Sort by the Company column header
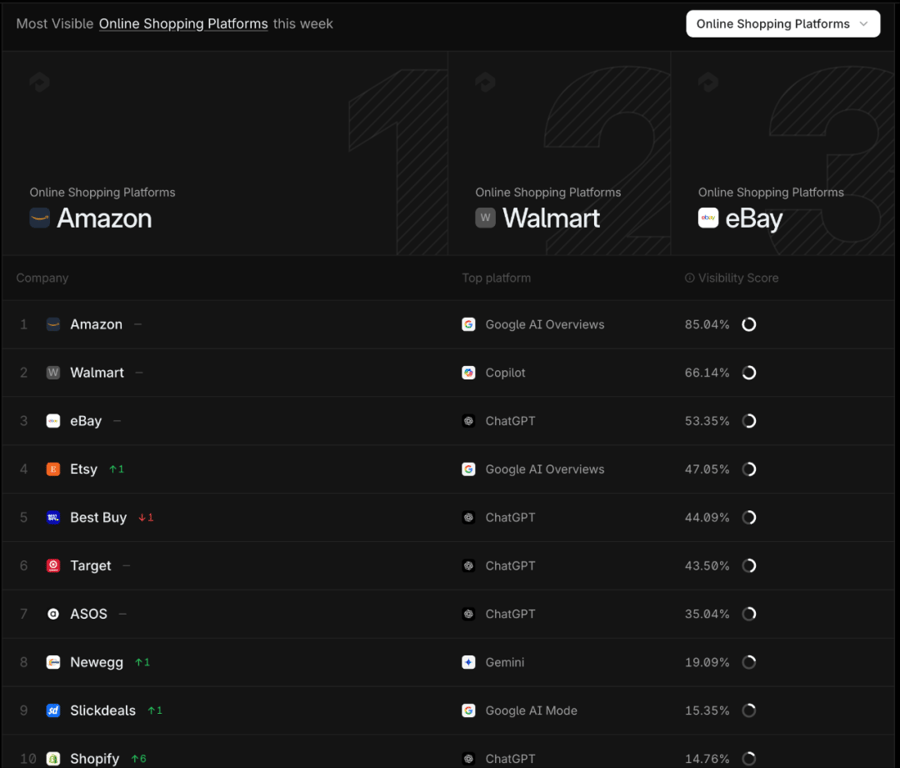 click(x=42, y=278)
